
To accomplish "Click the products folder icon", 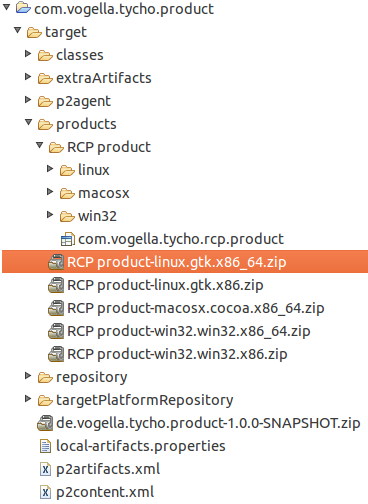I will pyautogui.click(x=45, y=124).
